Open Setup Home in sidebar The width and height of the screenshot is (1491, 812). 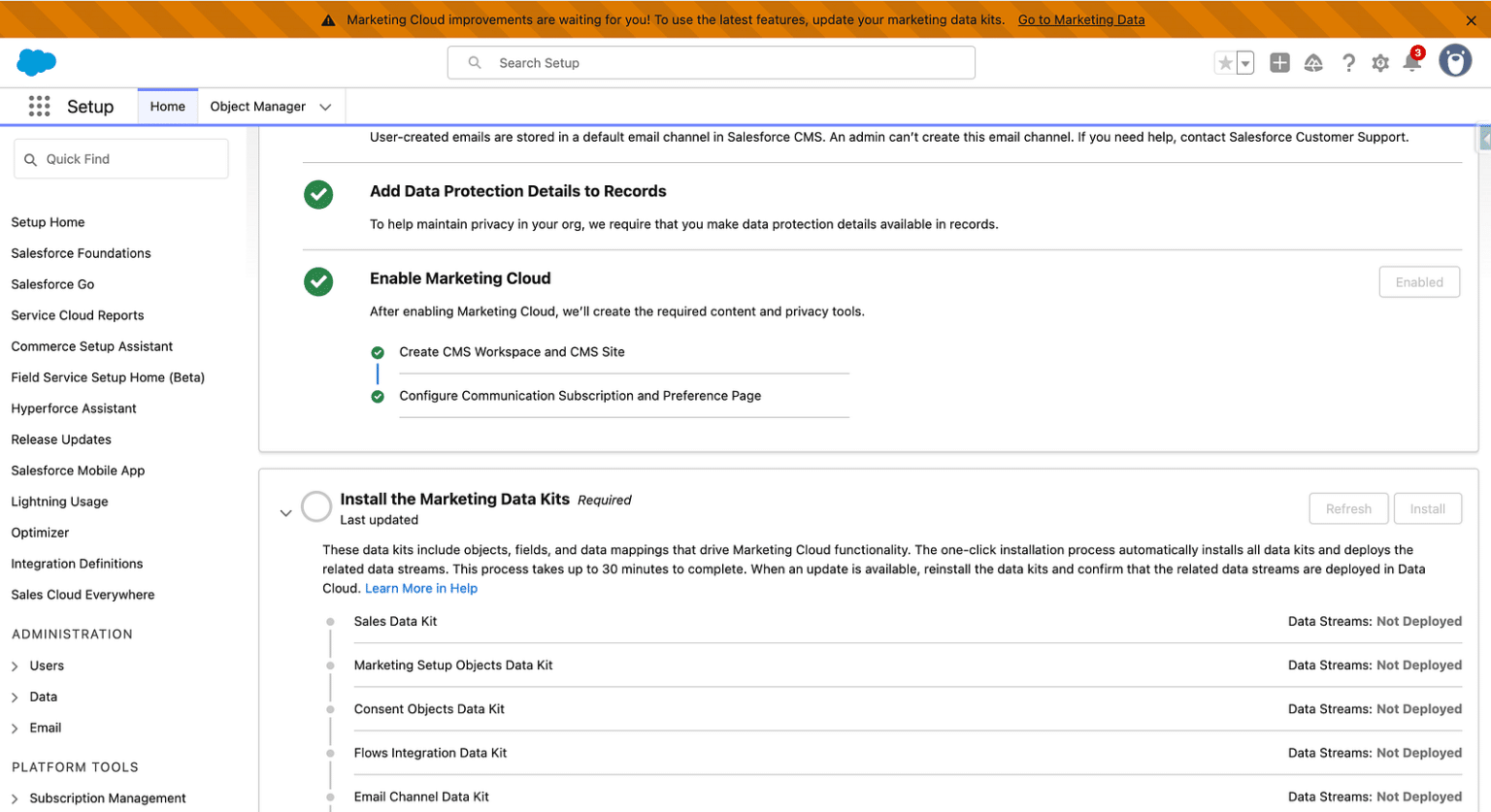pyautogui.click(x=48, y=222)
